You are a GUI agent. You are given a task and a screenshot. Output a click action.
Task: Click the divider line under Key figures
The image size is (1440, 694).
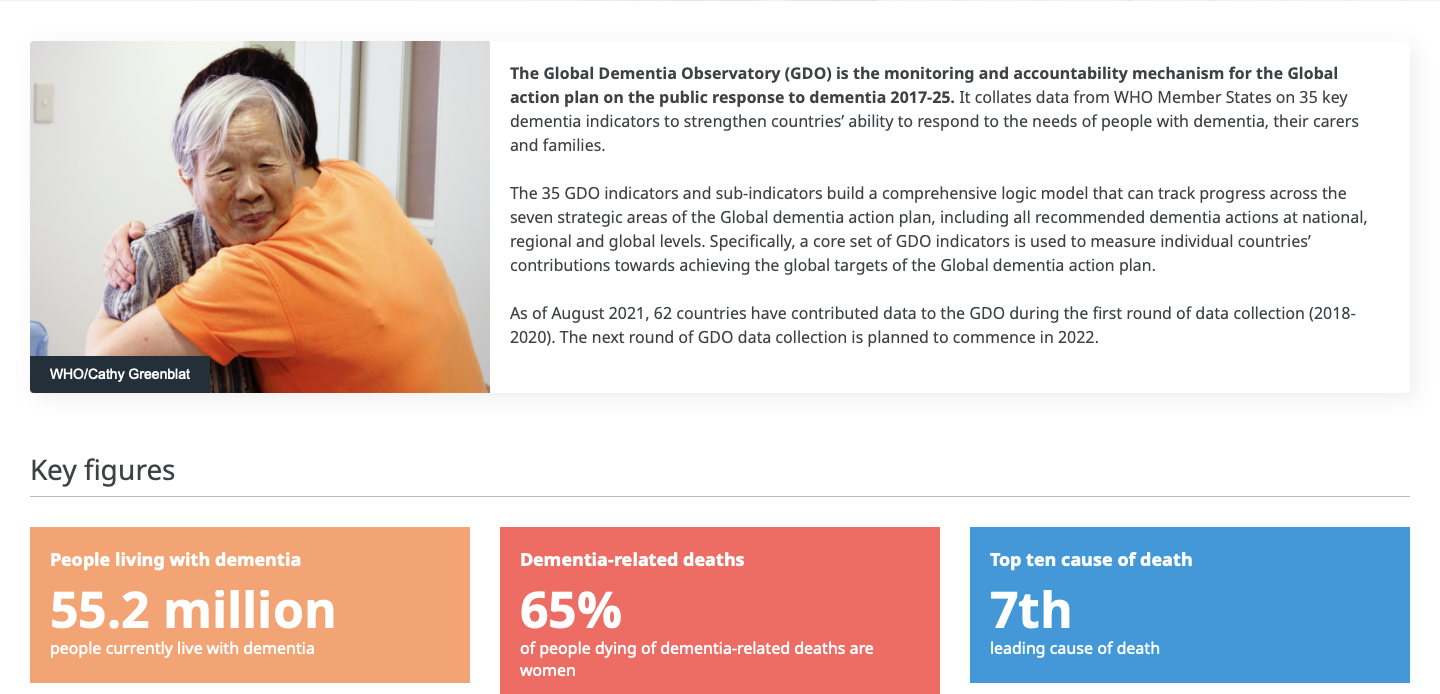(720, 496)
